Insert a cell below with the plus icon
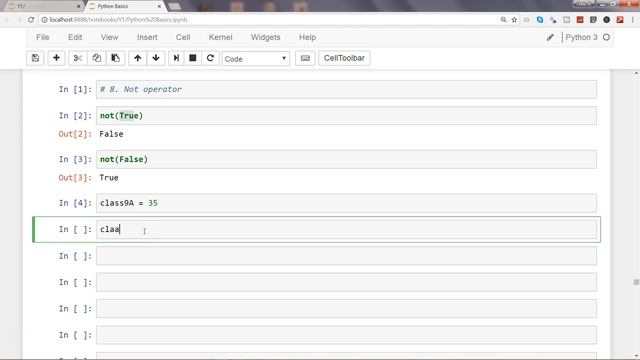Viewport: 640px width, 360px height. click(x=56, y=58)
